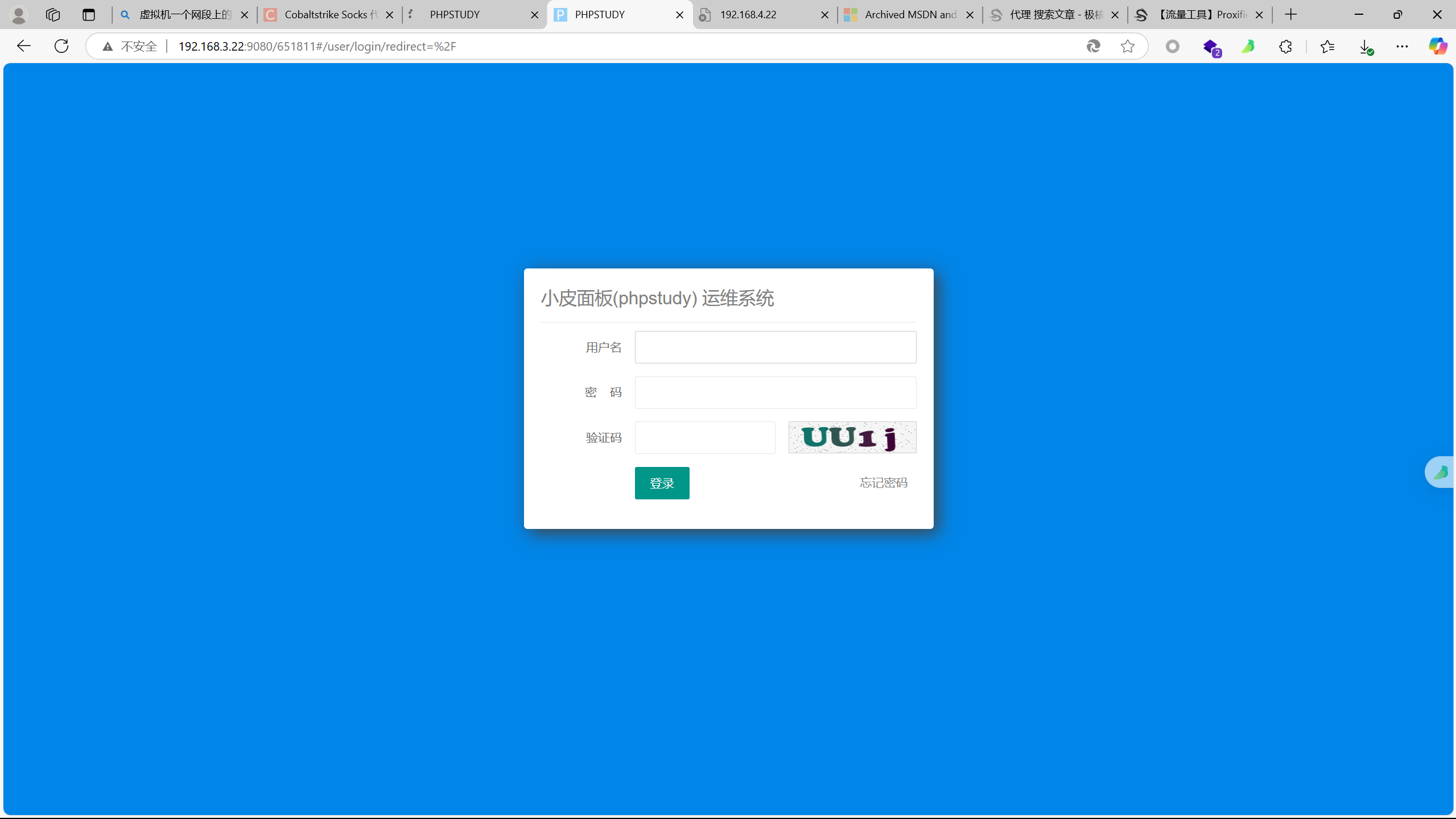Click the floating green bird side widget
The image size is (1456, 819).
click(x=1441, y=472)
